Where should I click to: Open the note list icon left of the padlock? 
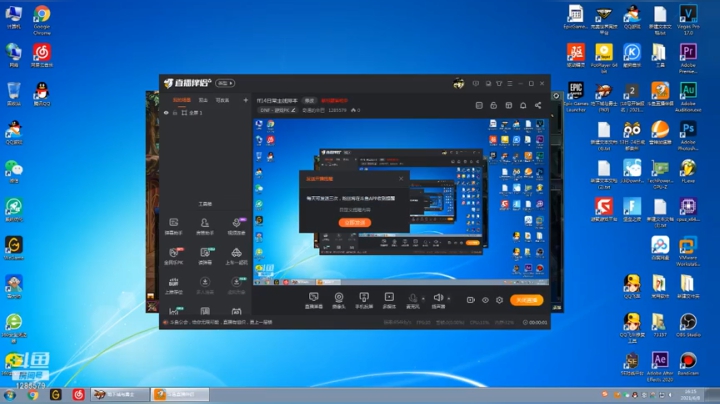(x=479, y=105)
